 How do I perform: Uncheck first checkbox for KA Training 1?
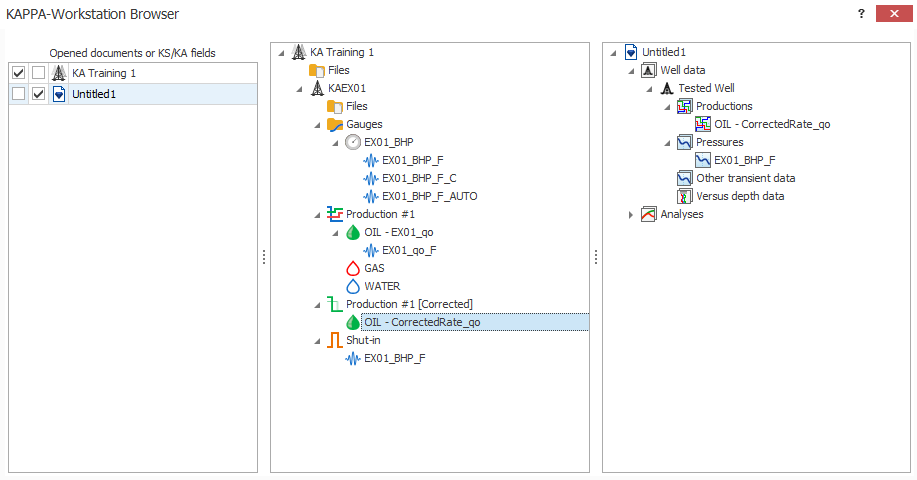tap(18, 73)
